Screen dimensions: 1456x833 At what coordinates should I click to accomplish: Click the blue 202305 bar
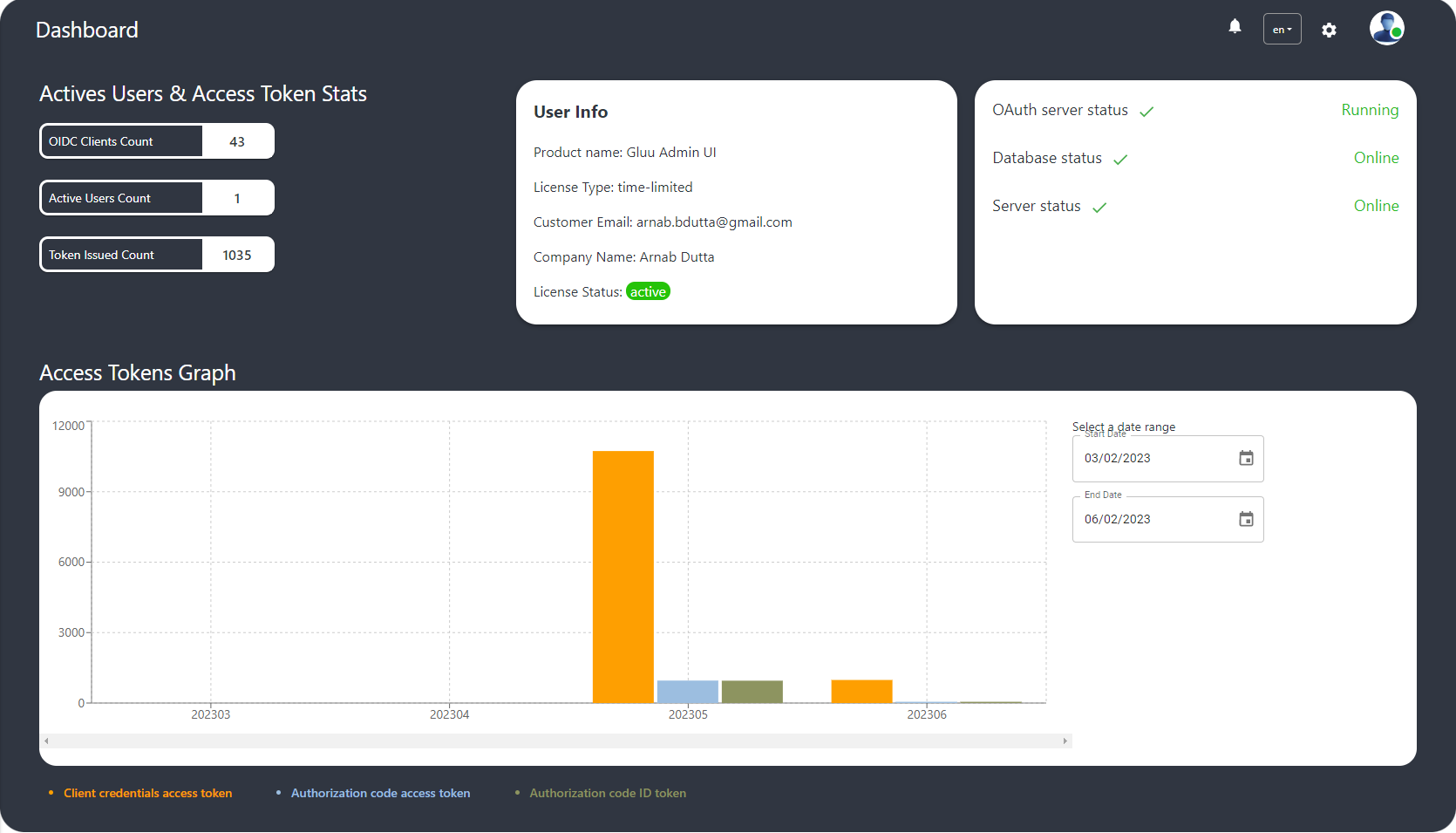pos(688,692)
